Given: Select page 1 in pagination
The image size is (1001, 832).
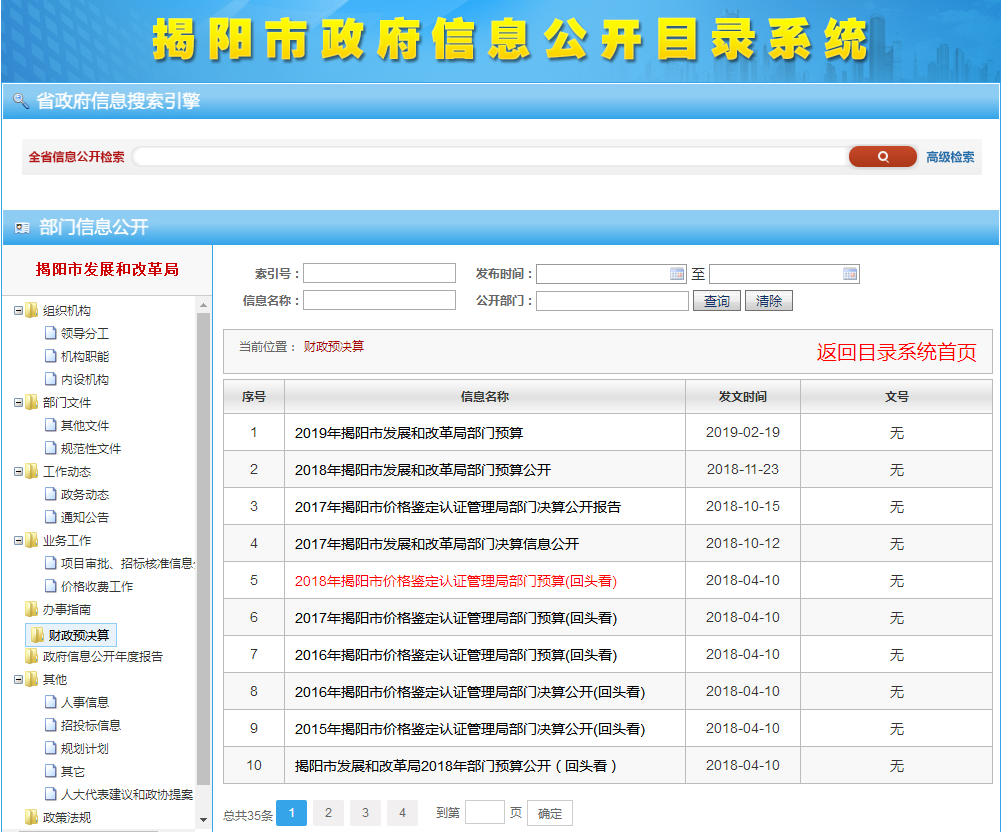Looking at the screenshot, I should 291,813.
